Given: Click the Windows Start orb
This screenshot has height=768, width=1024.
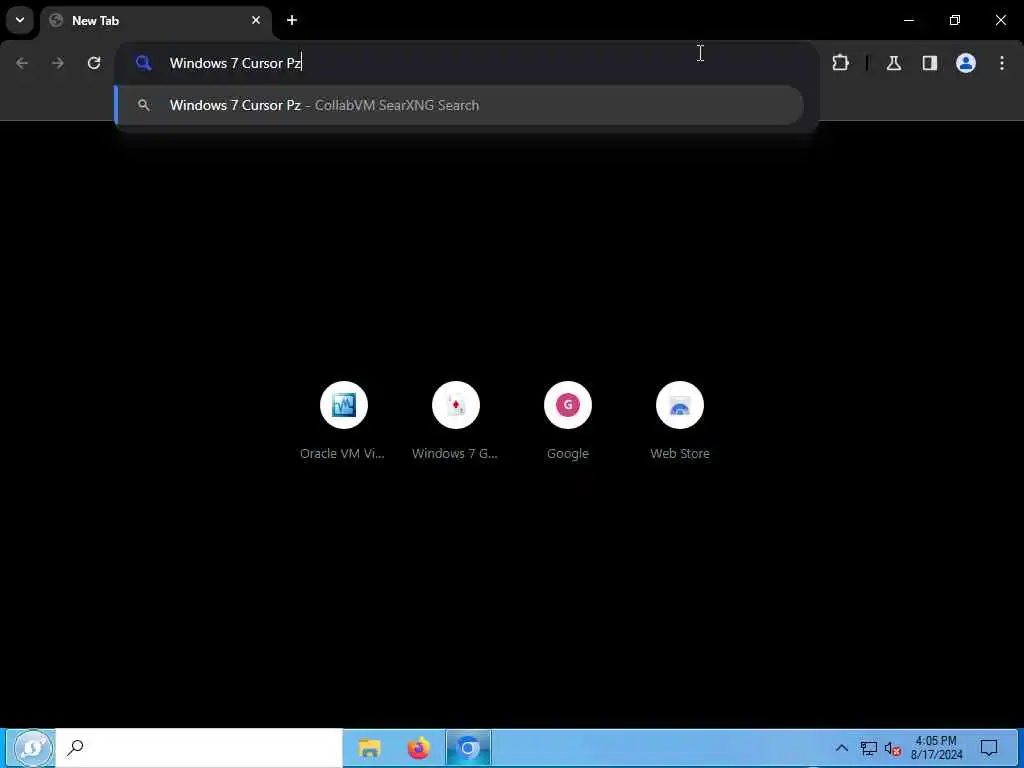Looking at the screenshot, I should [32, 748].
